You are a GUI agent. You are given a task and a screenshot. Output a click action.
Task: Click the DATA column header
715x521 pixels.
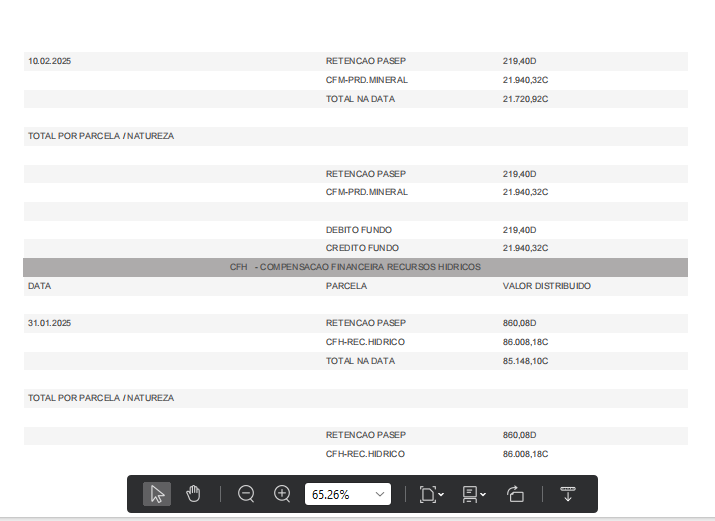40,286
